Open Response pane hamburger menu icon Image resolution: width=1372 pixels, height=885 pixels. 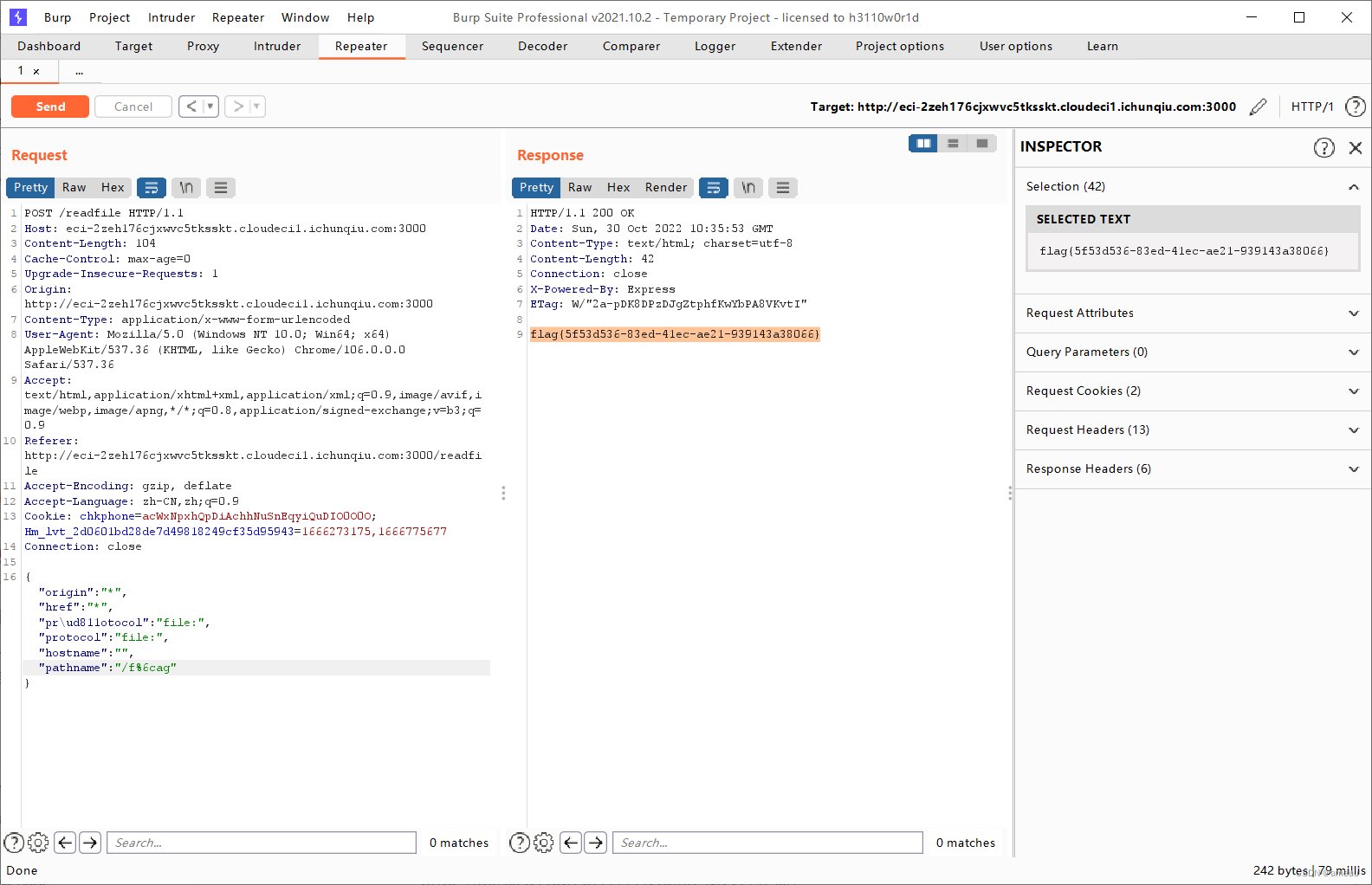click(x=783, y=187)
